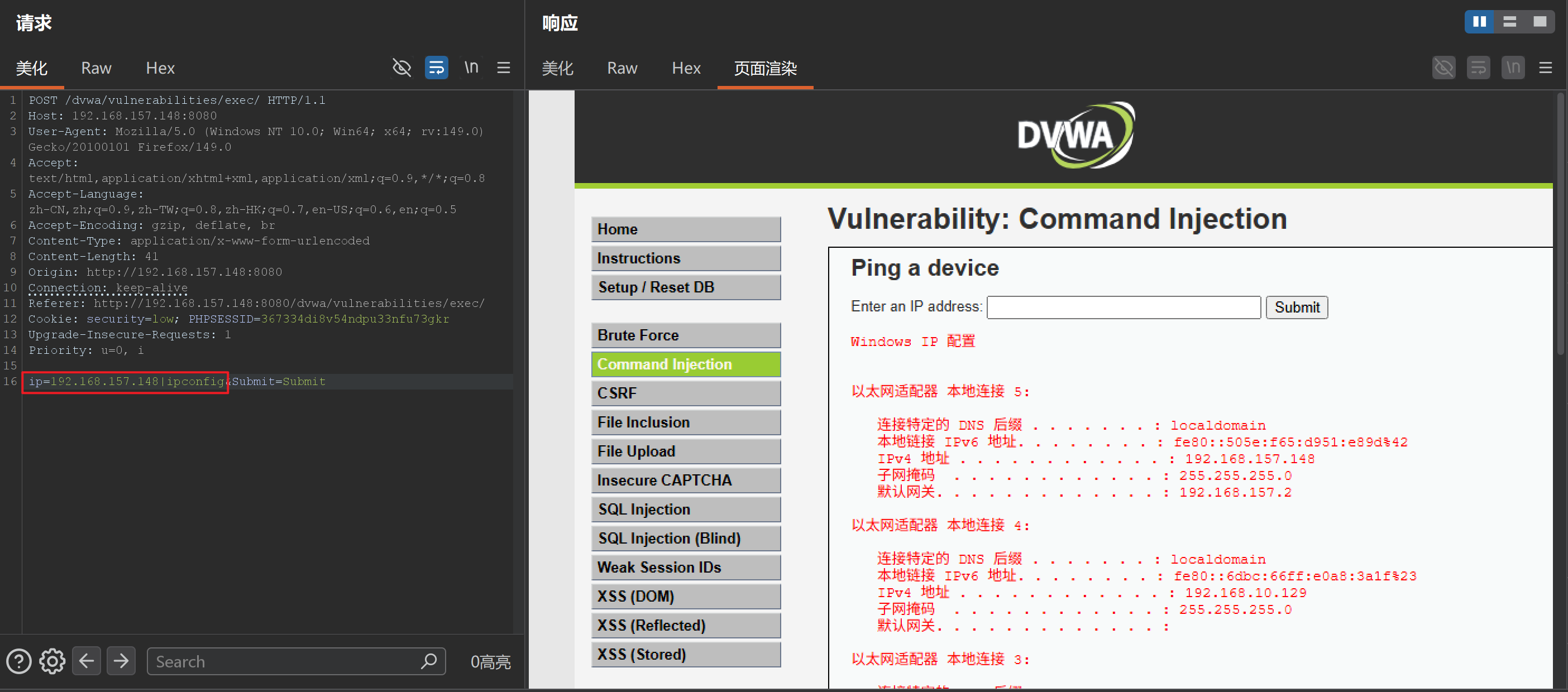The image size is (1568, 692).
Task: Toggle hidden characters icon in request panel
Action: click(401, 68)
